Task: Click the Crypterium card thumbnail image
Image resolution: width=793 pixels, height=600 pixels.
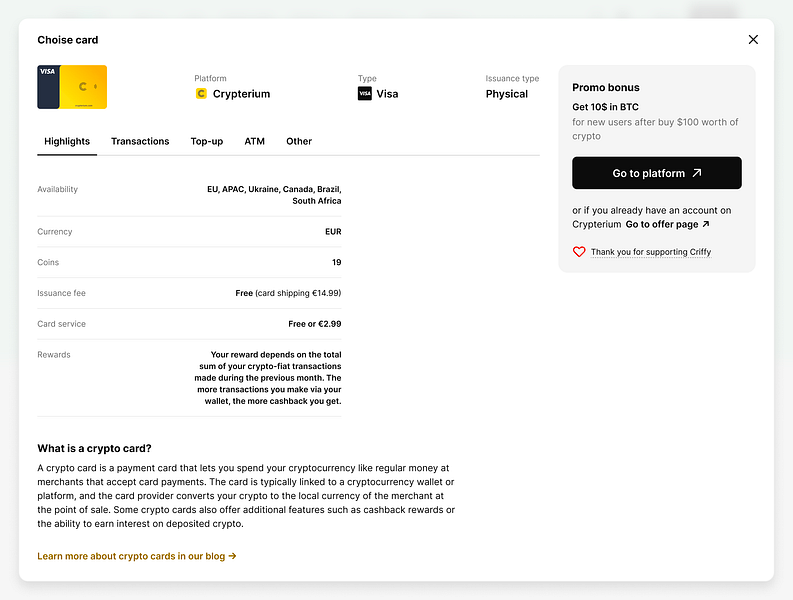Action: pos(72,87)
